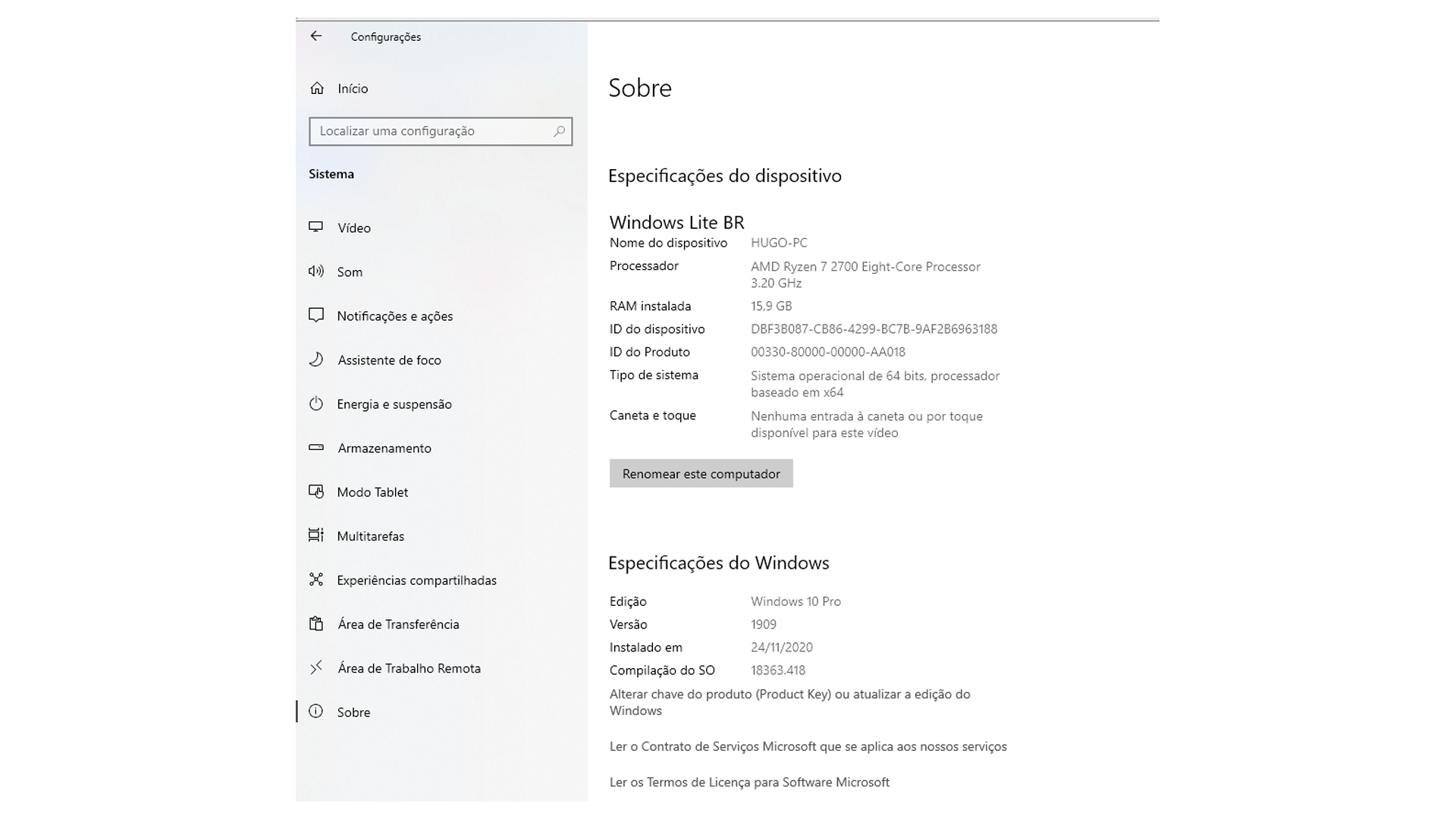The width and height of the screenshot is (1456, 819).
Task: Click the Windows 10 Pro edition value
Action: [x=795, y=601]
